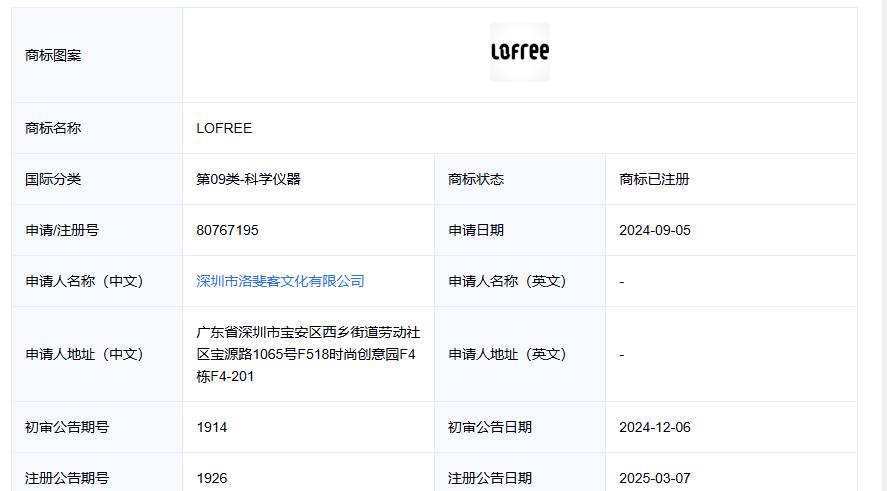Screen dimensions: 887x491
Task: Click registration announcement issue 1926
Action: pyautogui.click(x=212, y=478)
